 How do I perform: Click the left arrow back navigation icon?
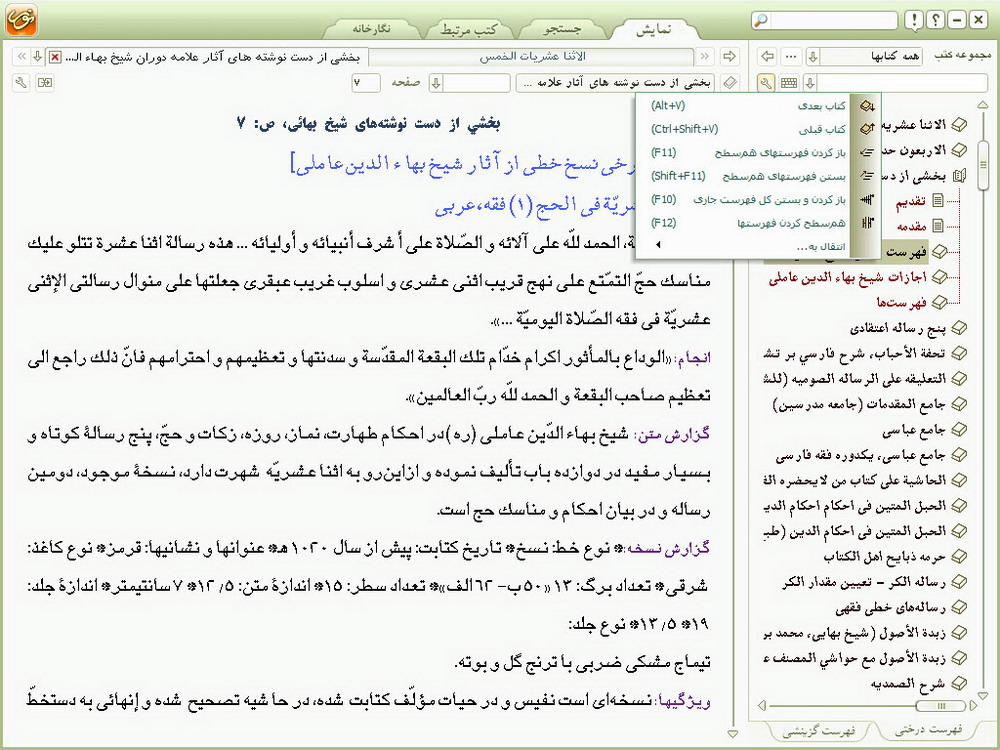point(768,56)
